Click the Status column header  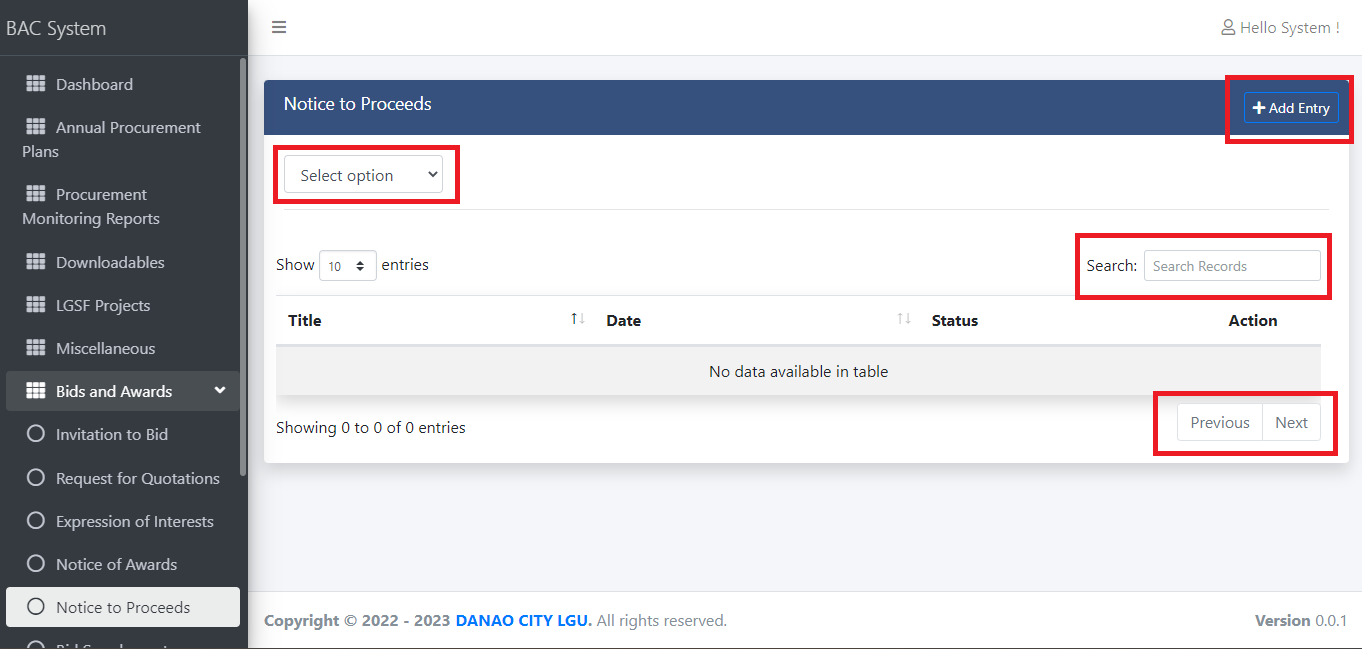pos(954,320)
